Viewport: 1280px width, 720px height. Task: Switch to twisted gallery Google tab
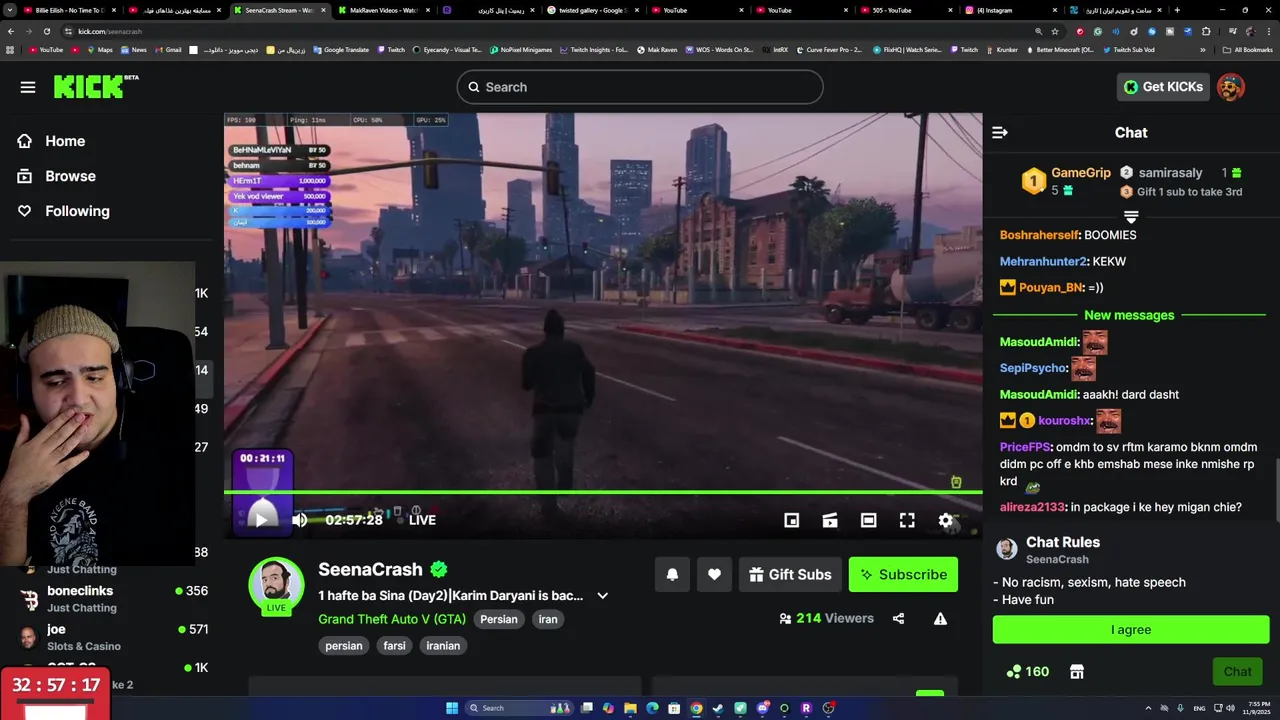pyautogui.click(x=593, y=10)
